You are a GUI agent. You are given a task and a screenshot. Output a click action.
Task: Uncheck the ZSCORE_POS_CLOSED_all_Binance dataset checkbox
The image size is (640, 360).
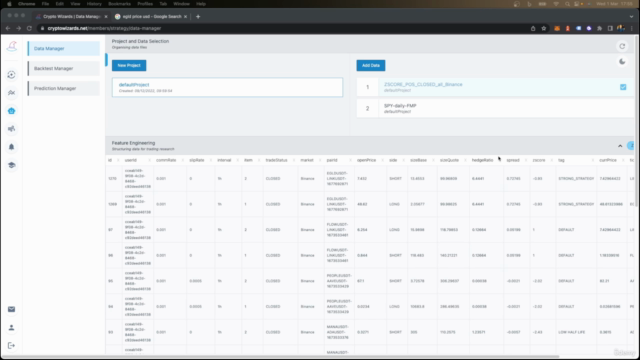coord(623,87)
